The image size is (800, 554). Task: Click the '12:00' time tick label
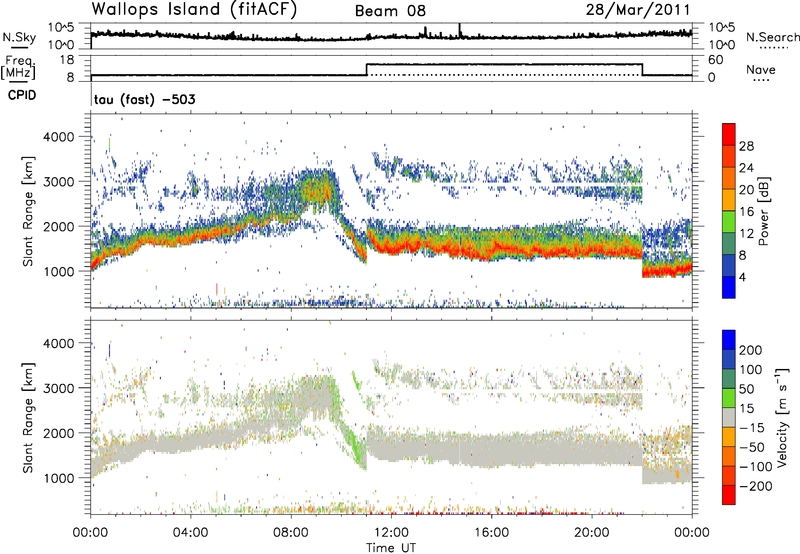(391, 533)
